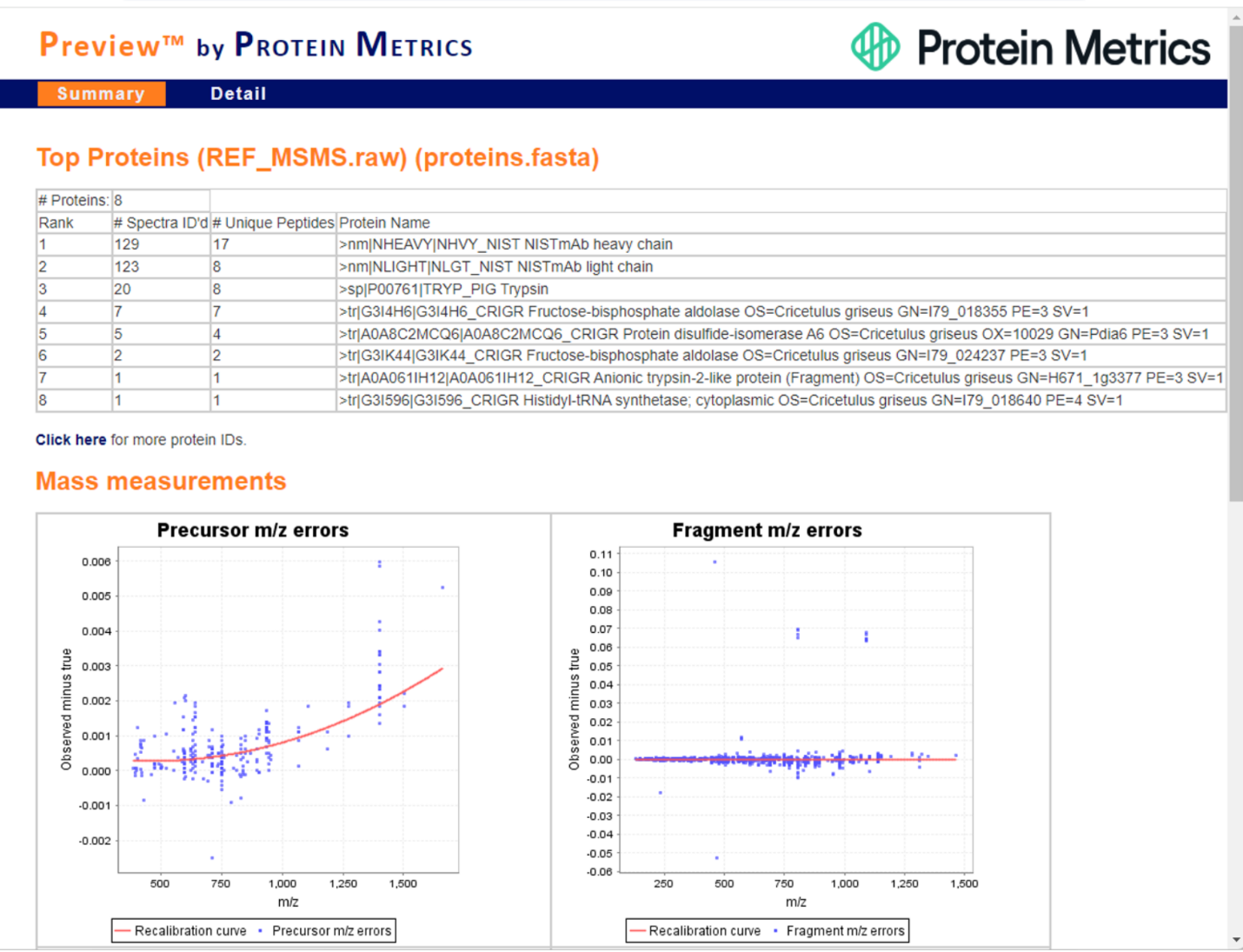Click the "20" spectra count cell
Screen dimensions: 1243x952
pyautogui.click(x=161, y=290)
